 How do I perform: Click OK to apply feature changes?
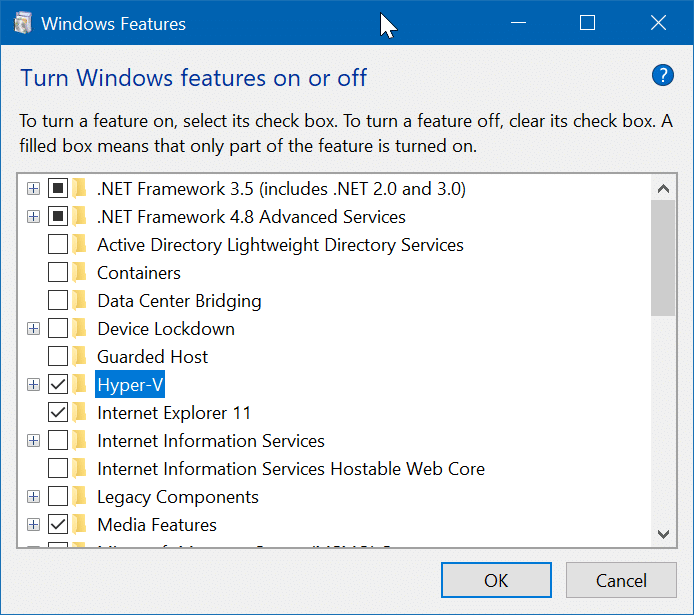tap(496, 580)
